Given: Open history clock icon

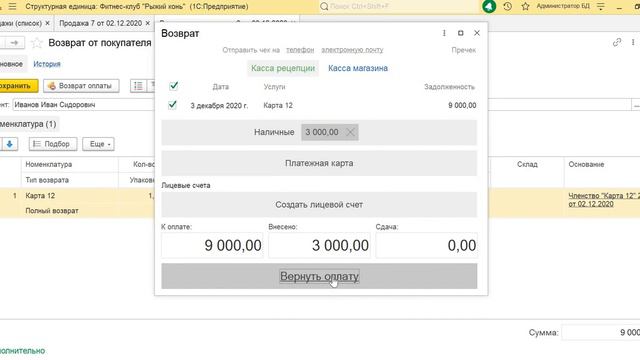Looking at the screenshot, I should pos(507,7).
